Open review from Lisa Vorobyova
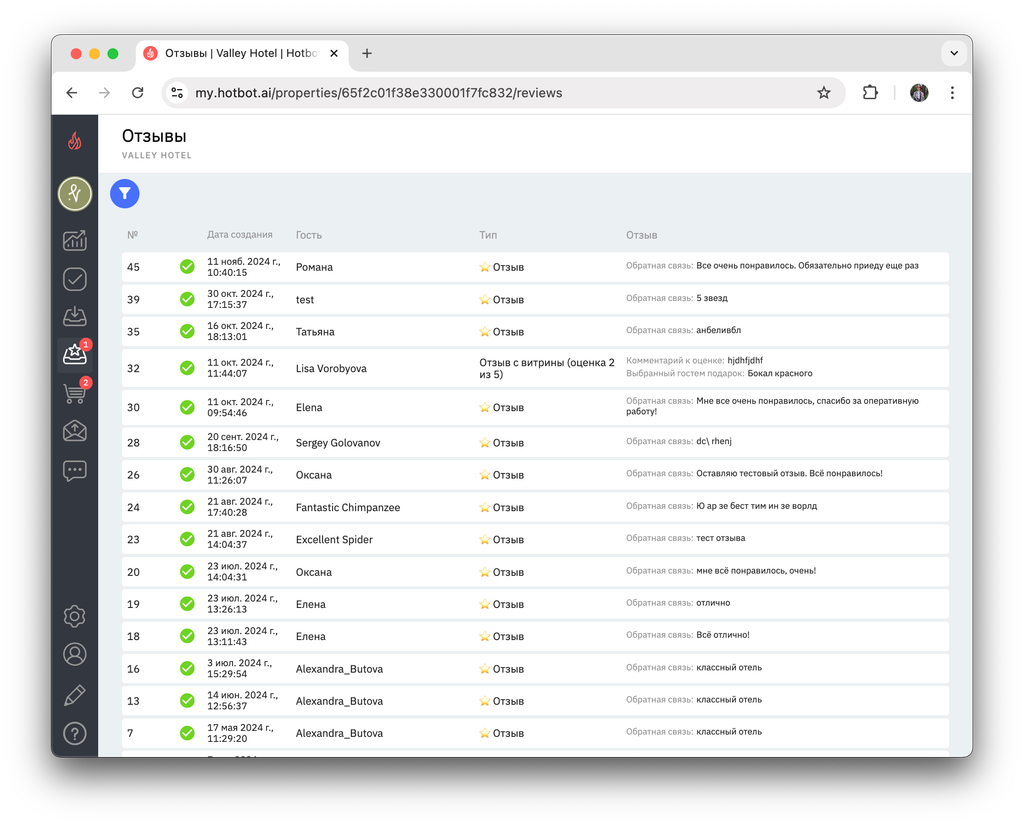Image resolution: width=1024 pixels, height=825 pixels. click(x=535, y=368)
